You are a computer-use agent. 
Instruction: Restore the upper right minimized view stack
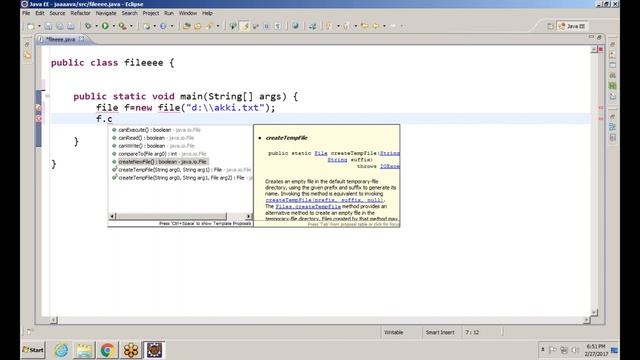coord(612,44)
